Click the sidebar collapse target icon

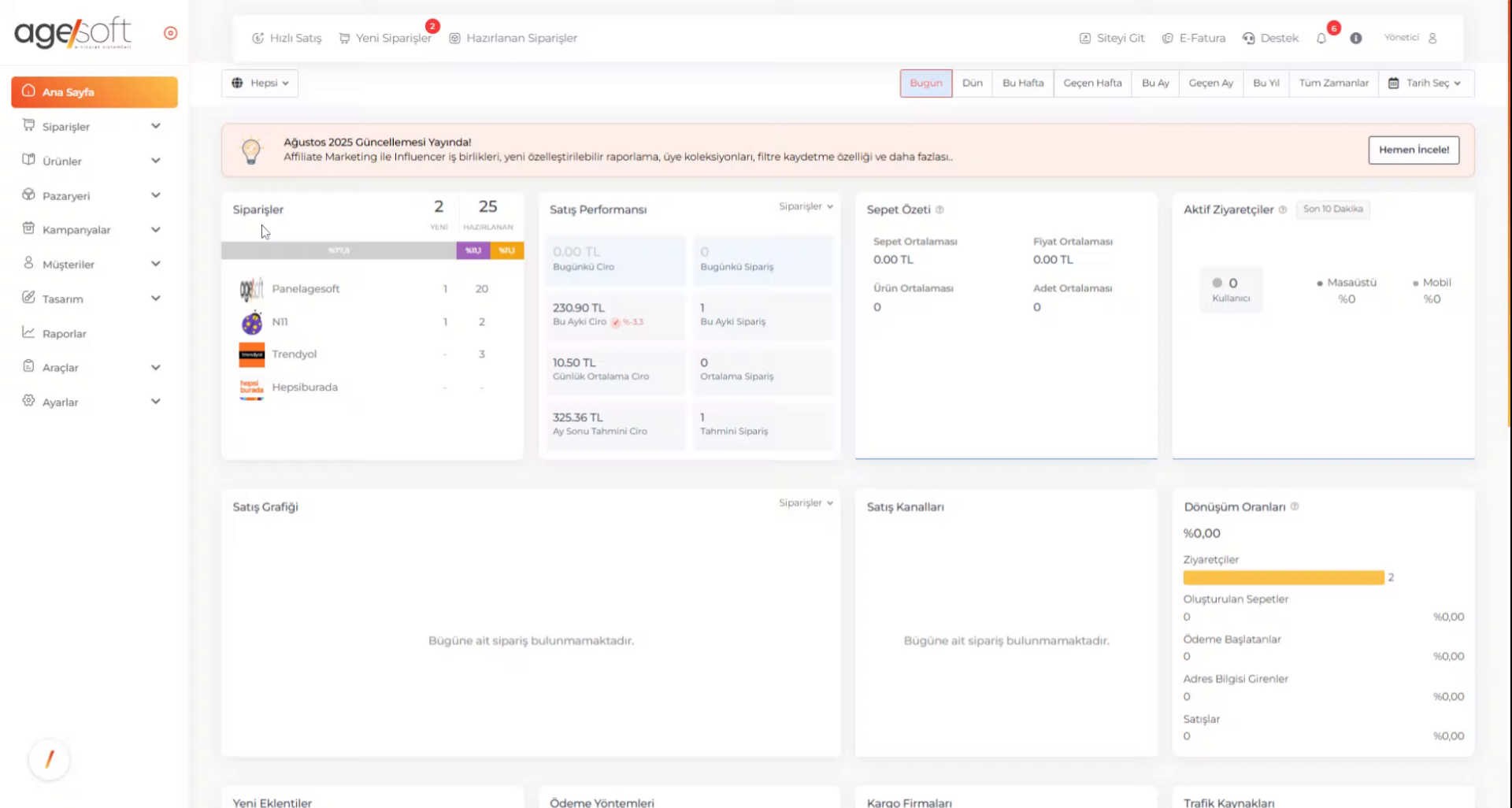170,33
